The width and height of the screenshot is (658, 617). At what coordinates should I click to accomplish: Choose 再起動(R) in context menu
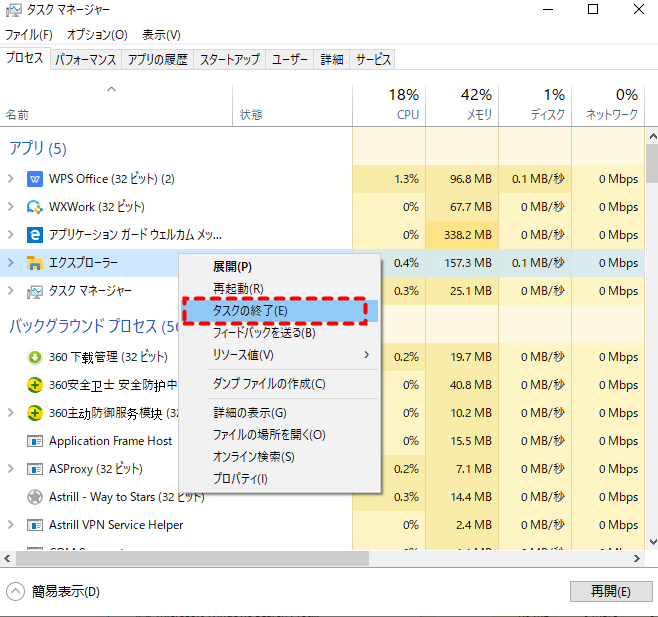(x=279, y=289)
